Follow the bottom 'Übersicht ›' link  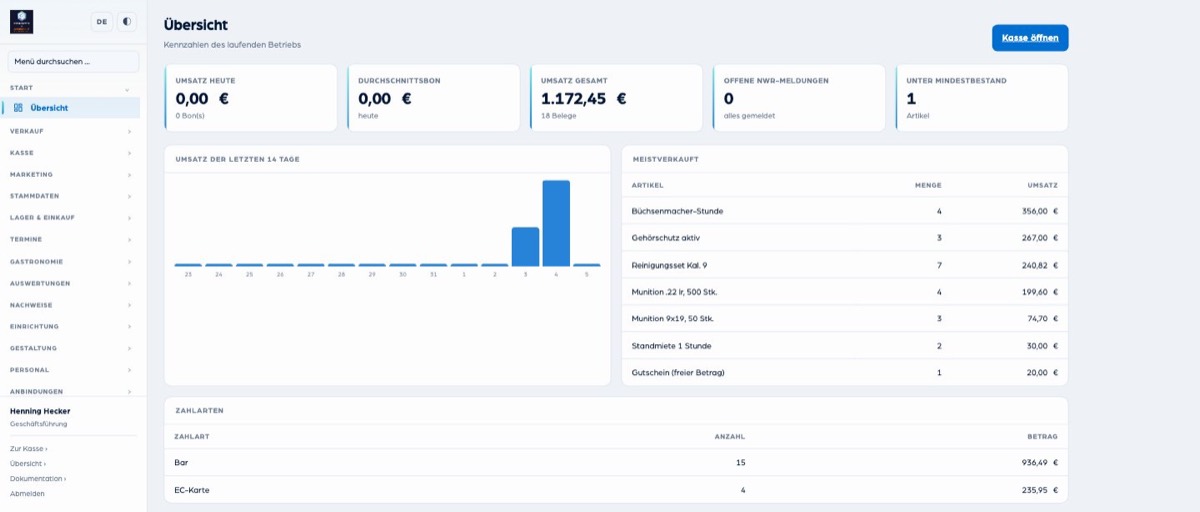click(28, 464)
